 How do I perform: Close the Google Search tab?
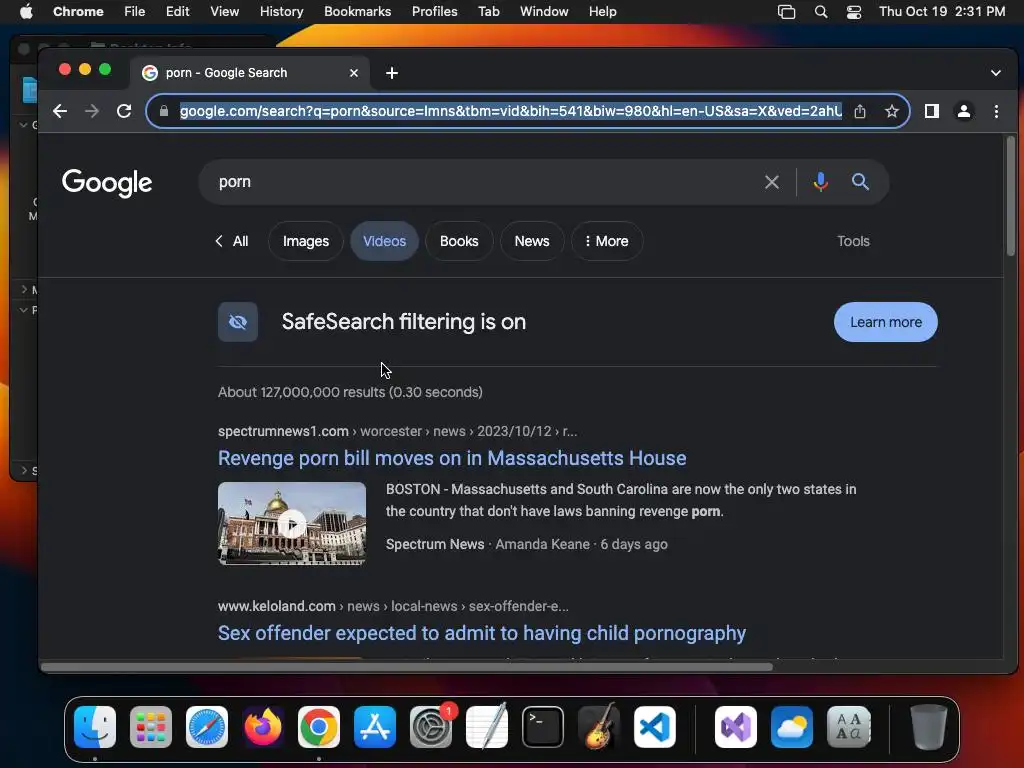tap(354, 73)
